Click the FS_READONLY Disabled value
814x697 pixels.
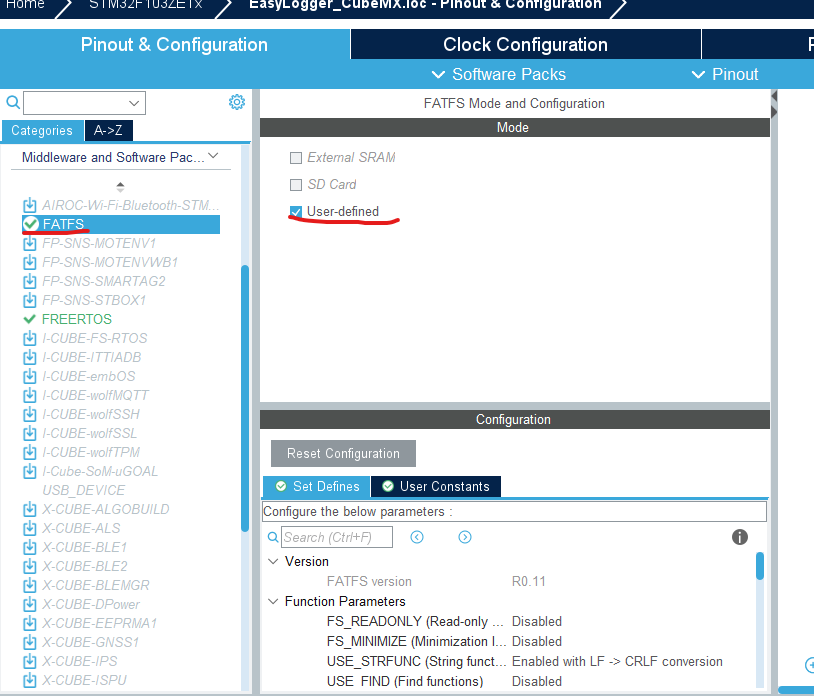click(x=537, y=621)
